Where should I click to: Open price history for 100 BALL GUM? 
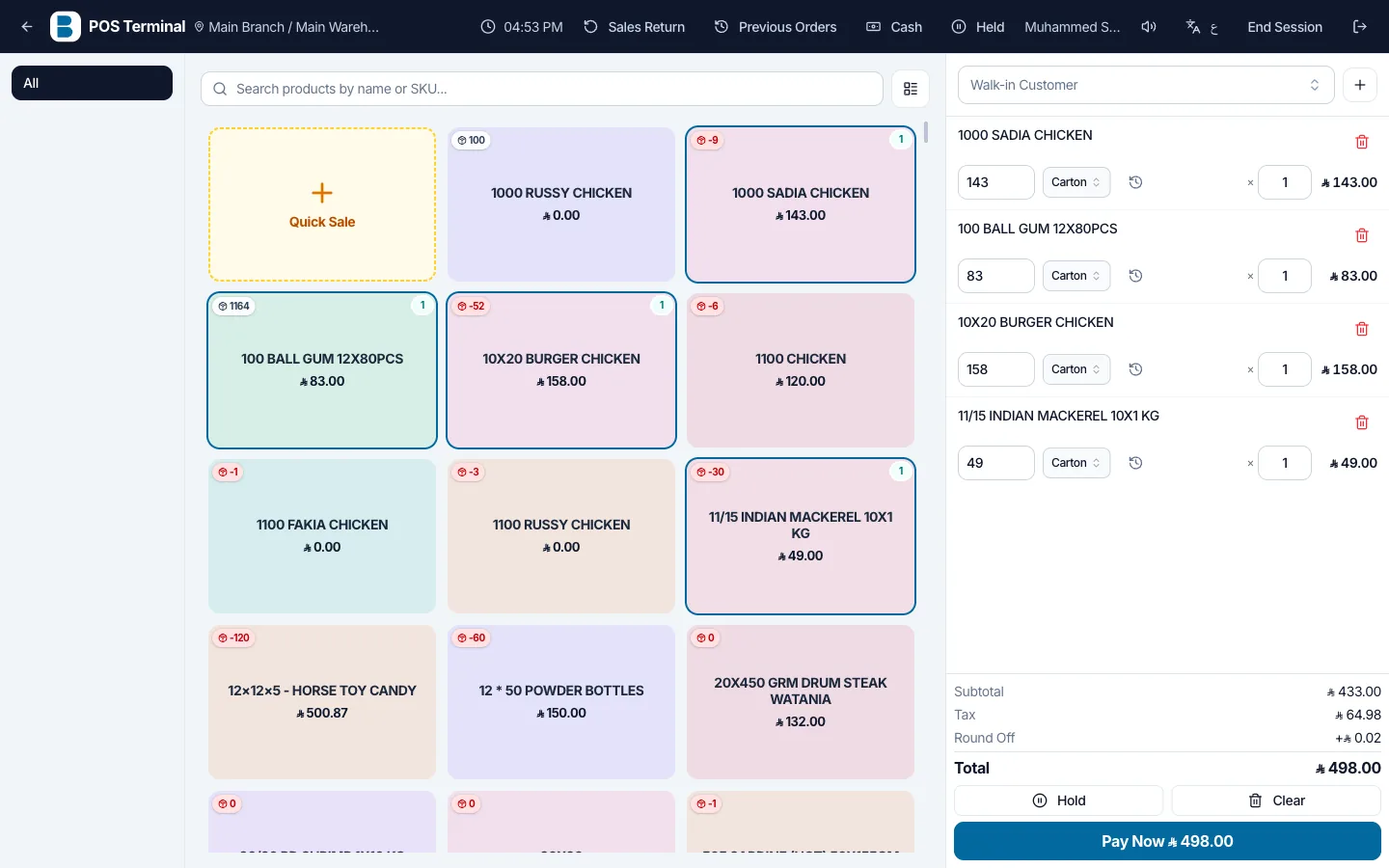pos(1136,276)
